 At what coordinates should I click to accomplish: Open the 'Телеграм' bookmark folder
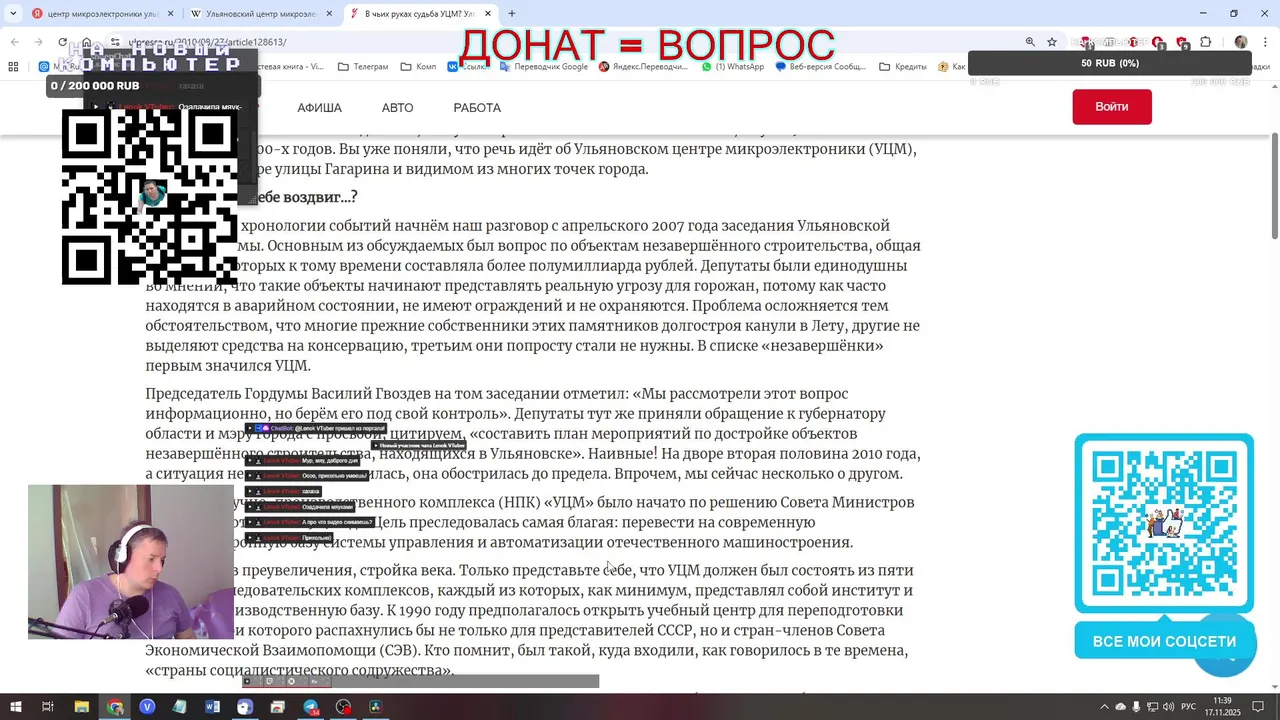click(x=363, y=67)
